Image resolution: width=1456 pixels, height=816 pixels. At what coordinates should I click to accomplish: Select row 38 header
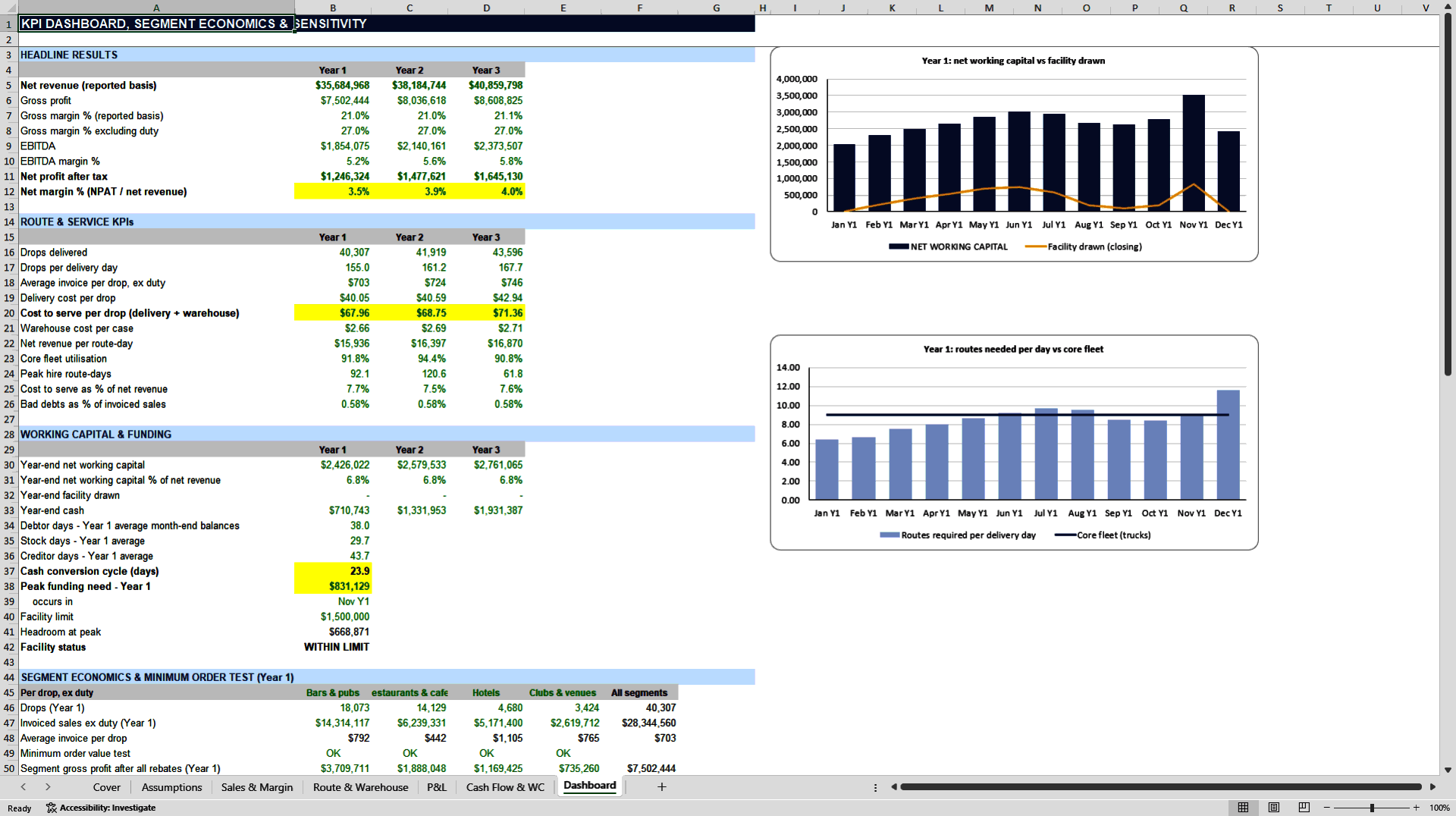point(9,586)
